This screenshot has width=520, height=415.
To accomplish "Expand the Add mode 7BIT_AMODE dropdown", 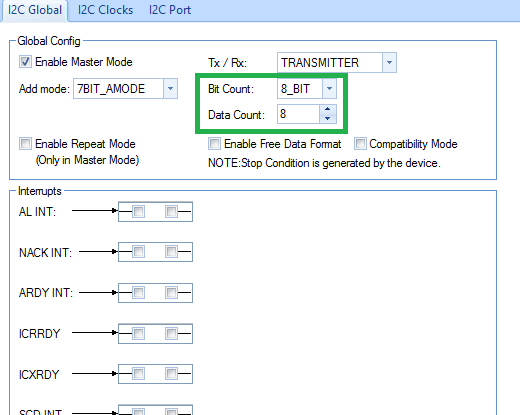I will [x=170, y=89].
